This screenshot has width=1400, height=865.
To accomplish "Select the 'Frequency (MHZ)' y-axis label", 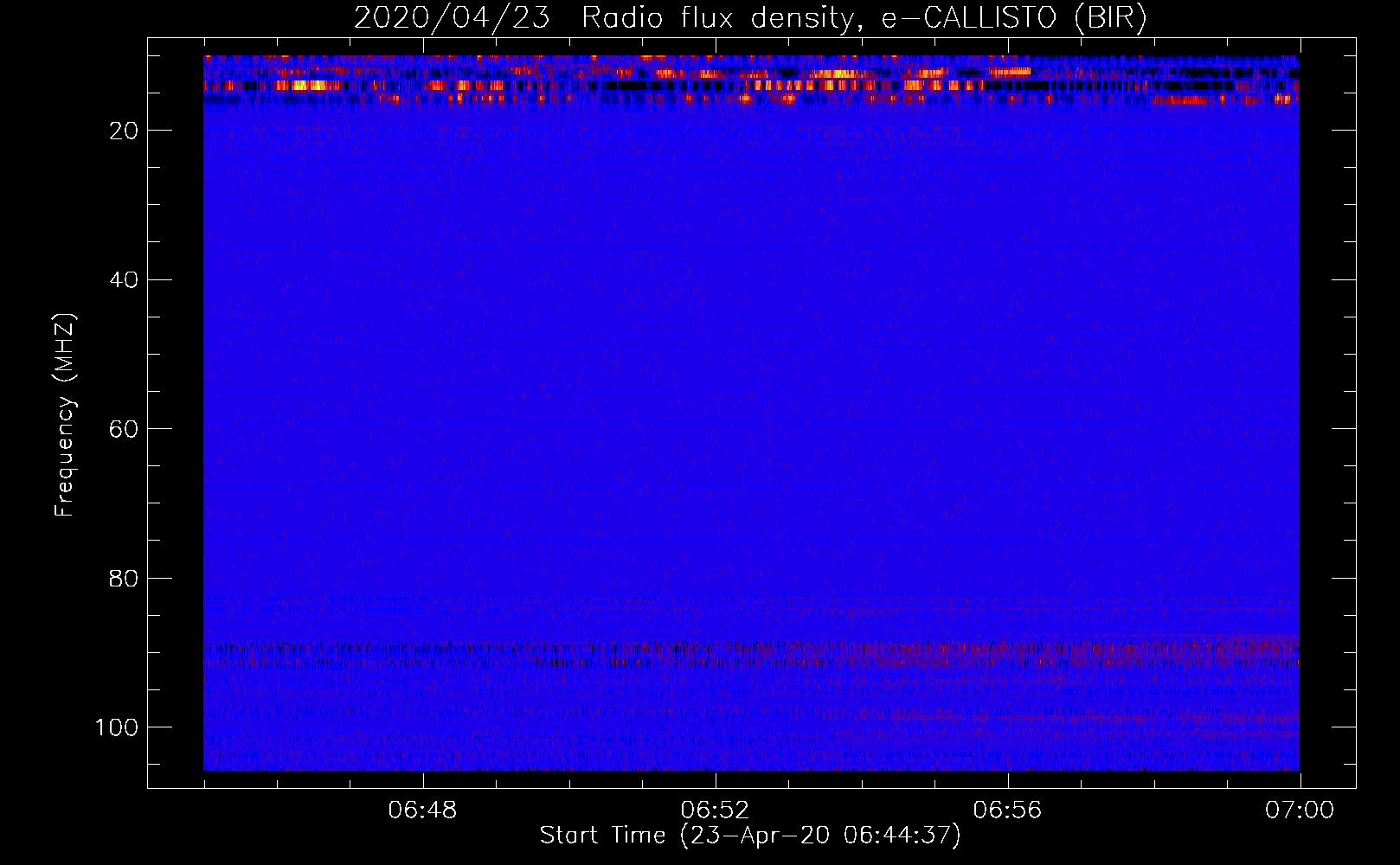I will (65, 414).
